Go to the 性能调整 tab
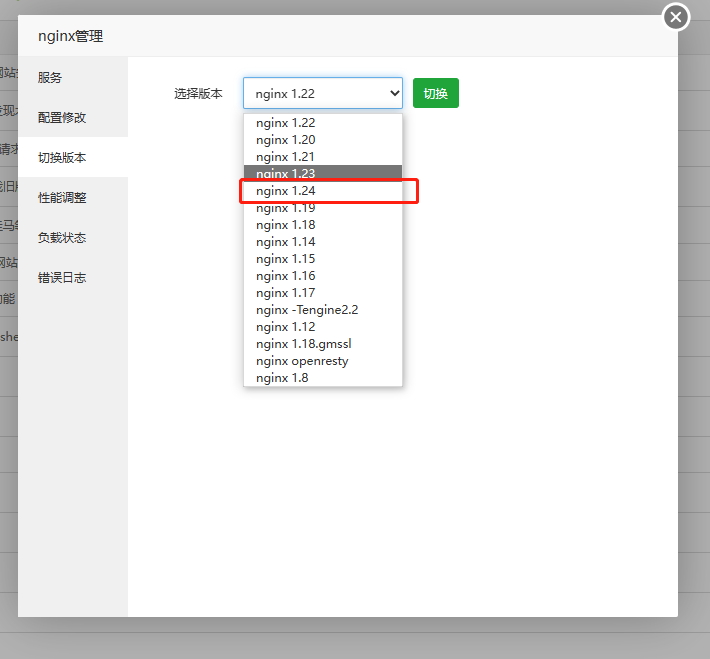The image size is (710, 659). (x=73, y=197)
